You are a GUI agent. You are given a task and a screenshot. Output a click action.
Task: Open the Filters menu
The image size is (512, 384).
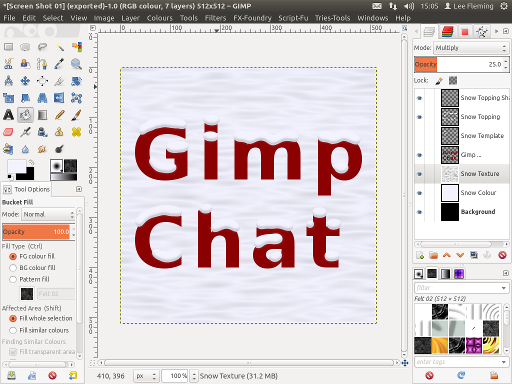pyautogui.click(x=215, y=18)
